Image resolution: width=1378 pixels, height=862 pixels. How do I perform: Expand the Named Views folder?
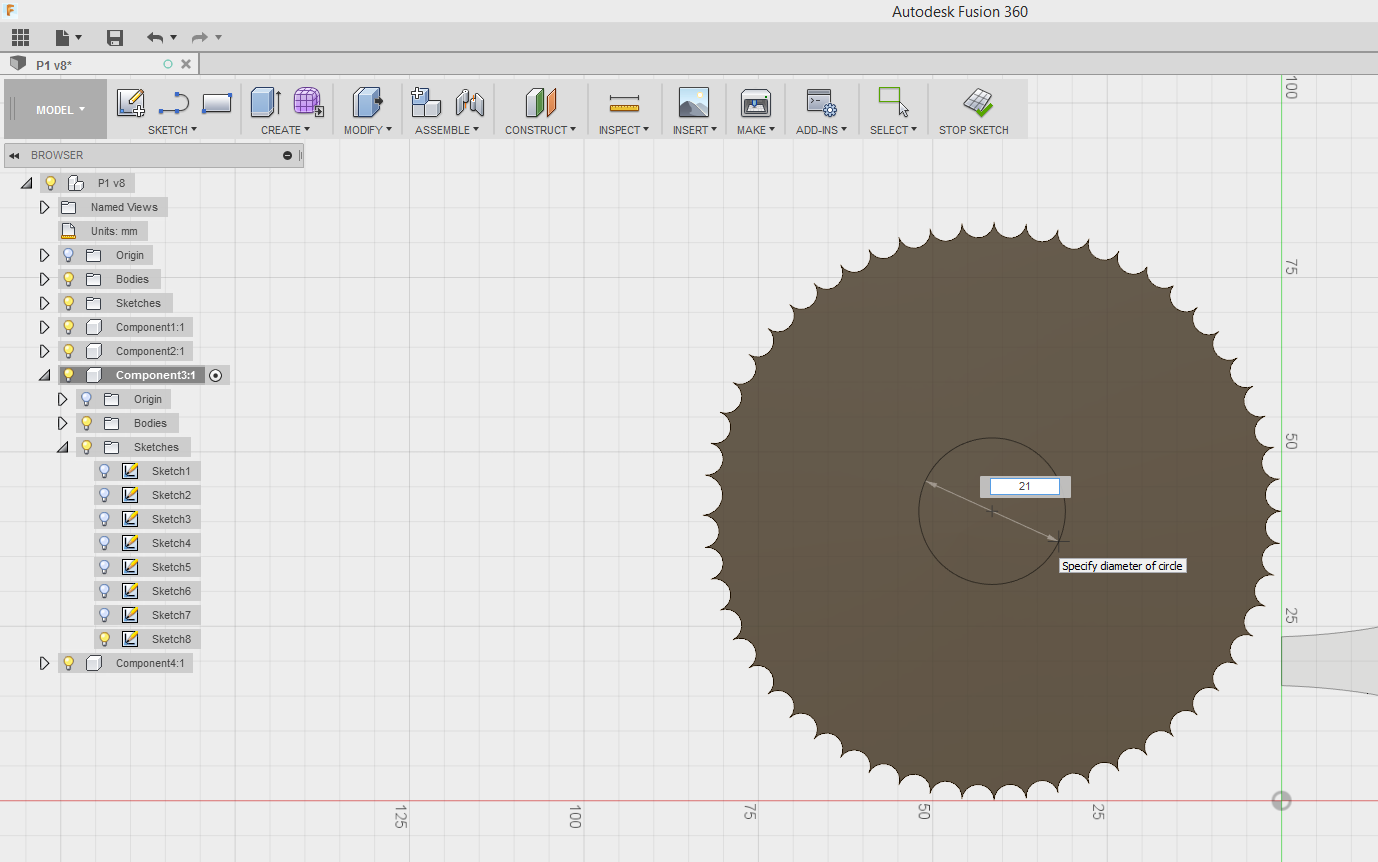[44, 207]
